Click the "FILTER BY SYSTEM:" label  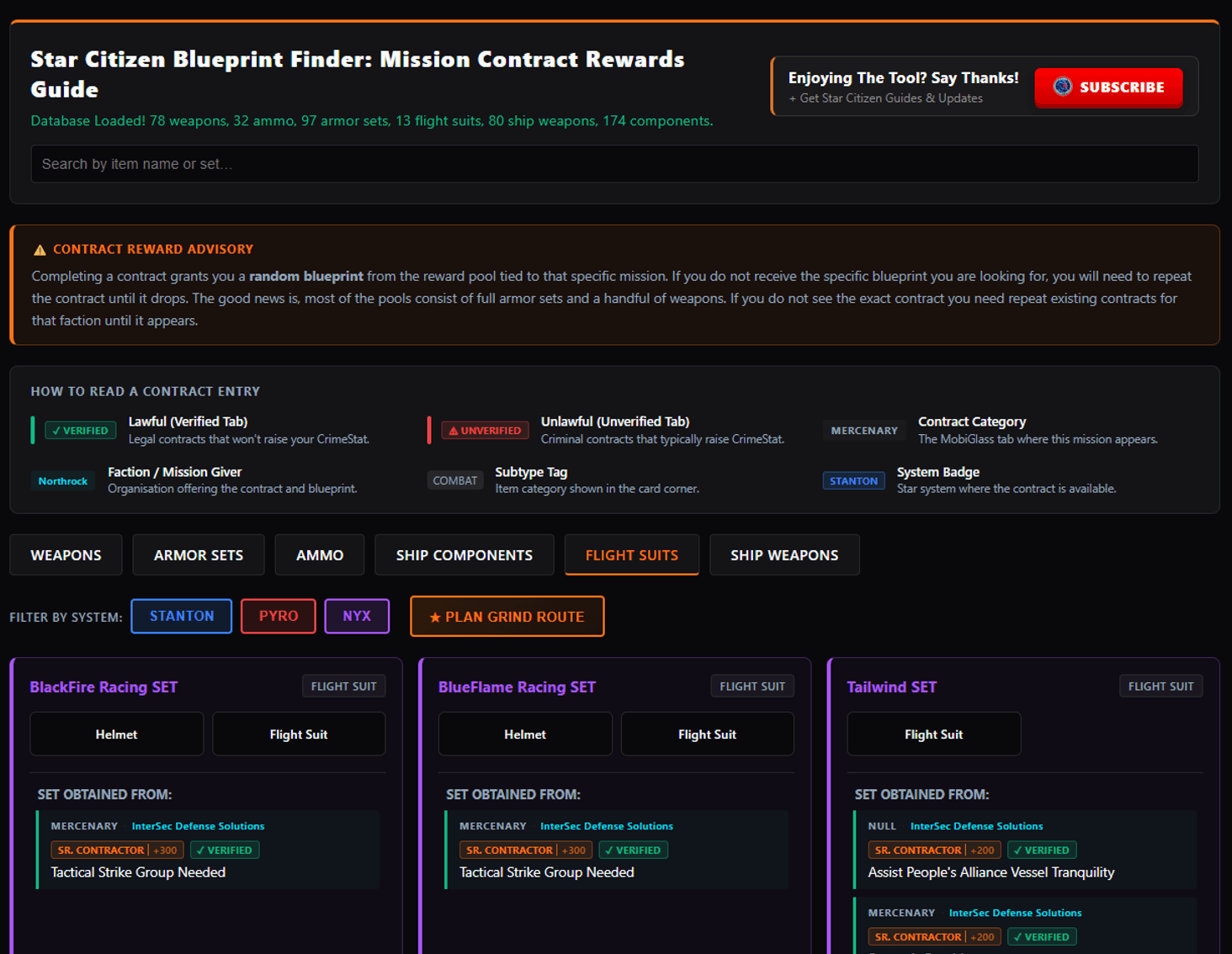click(x=66, y=617)
